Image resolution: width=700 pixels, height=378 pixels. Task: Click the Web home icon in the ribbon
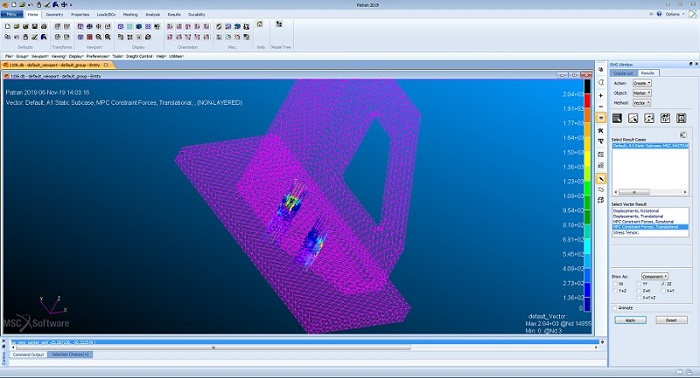pyautogui.click(x=260, y=24)
